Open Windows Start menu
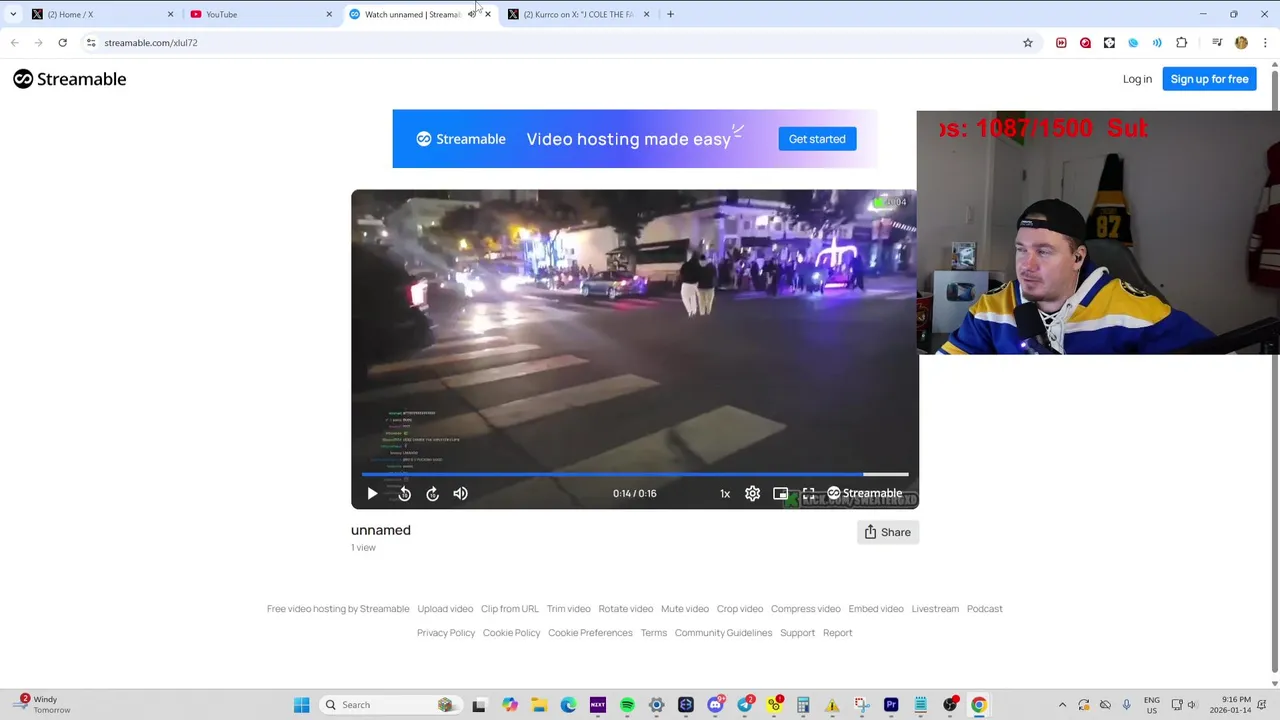The image size is (1280, 720). [301, 705]
